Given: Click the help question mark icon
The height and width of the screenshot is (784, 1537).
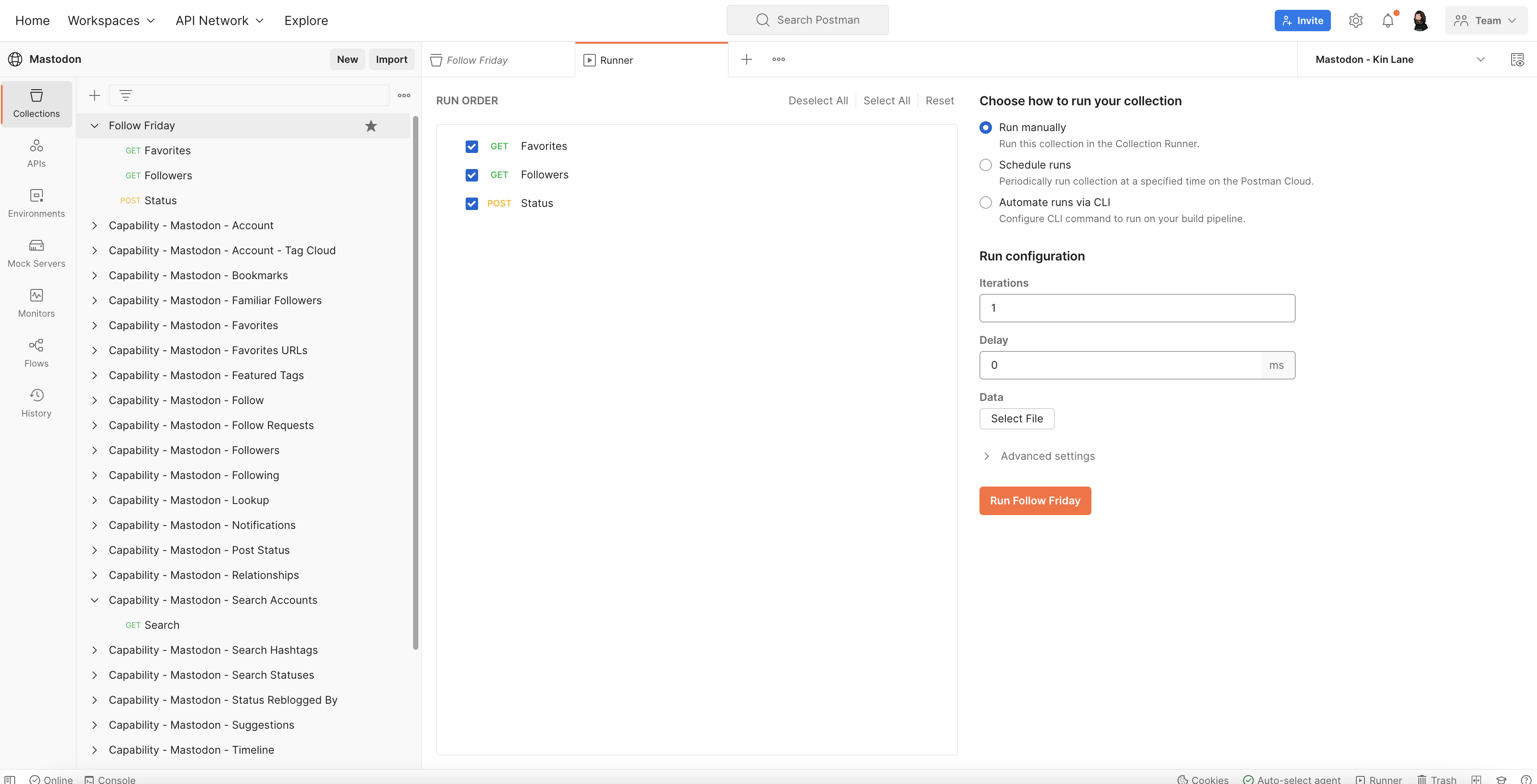Looking at the screenshot, I should coord(1526,779).
